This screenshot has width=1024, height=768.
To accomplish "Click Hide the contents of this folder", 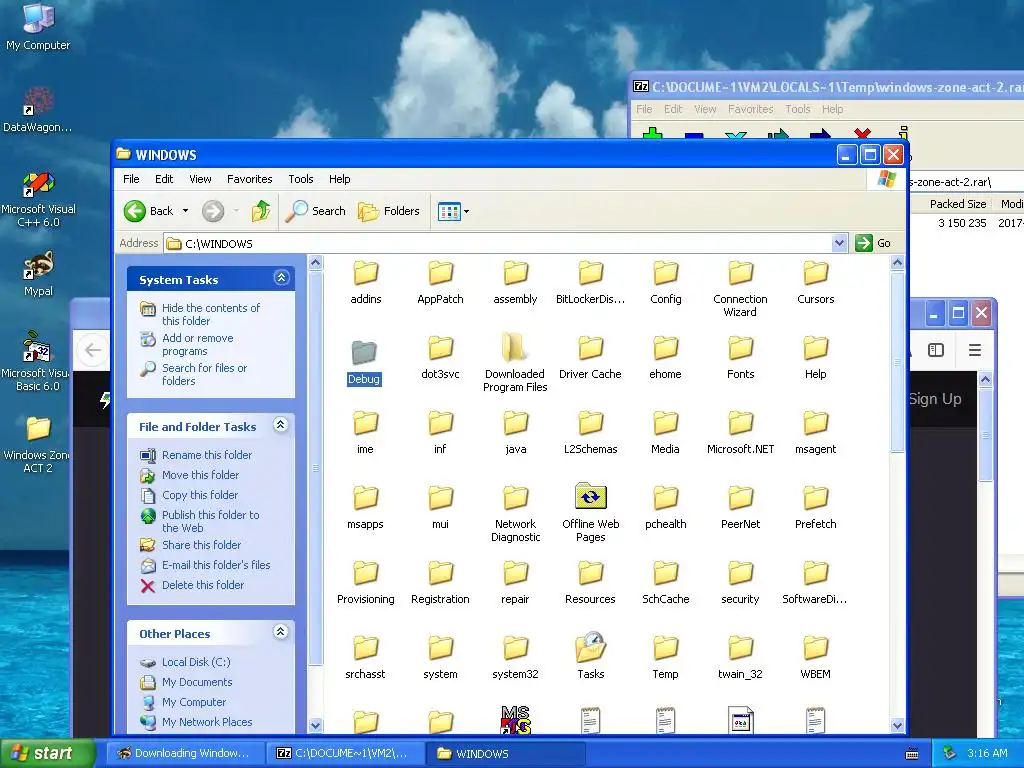I will point(210,314).
